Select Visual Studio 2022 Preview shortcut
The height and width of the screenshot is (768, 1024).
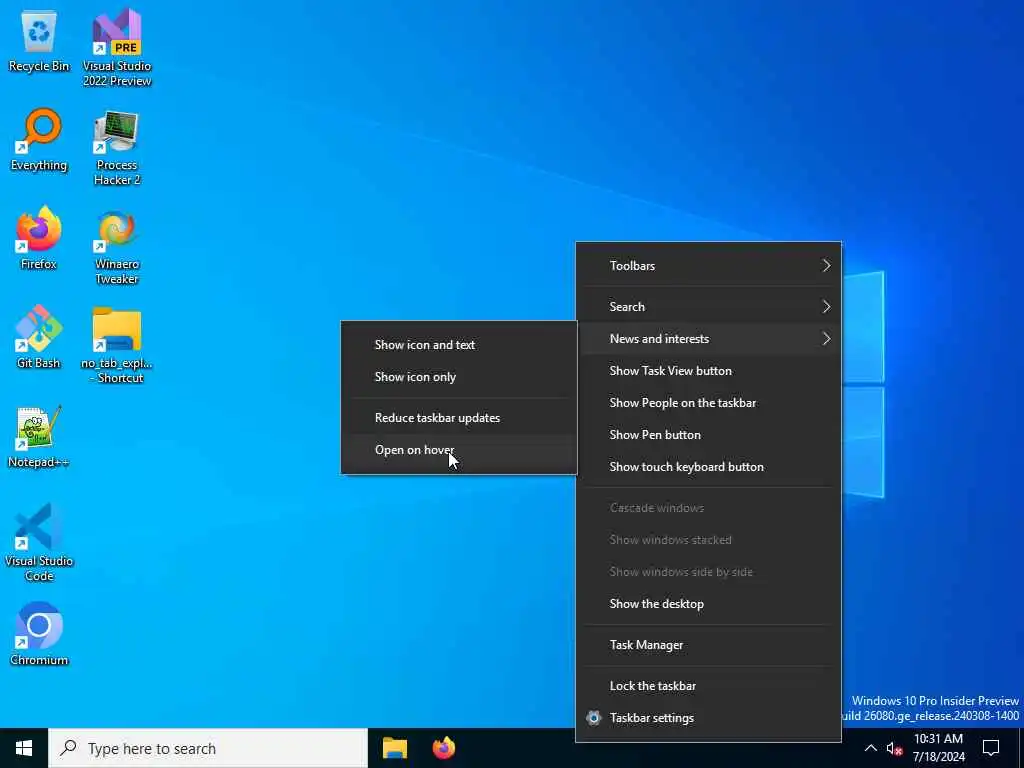click(117, 48)
